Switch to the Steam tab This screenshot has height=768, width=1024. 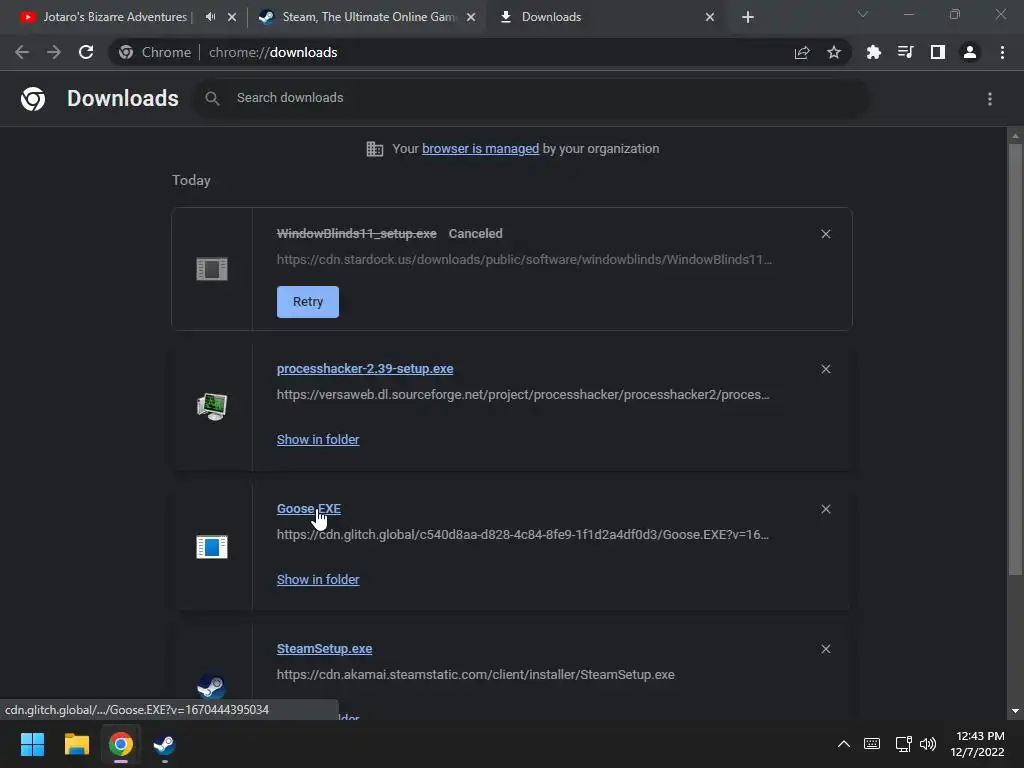[x=369, y=17]
